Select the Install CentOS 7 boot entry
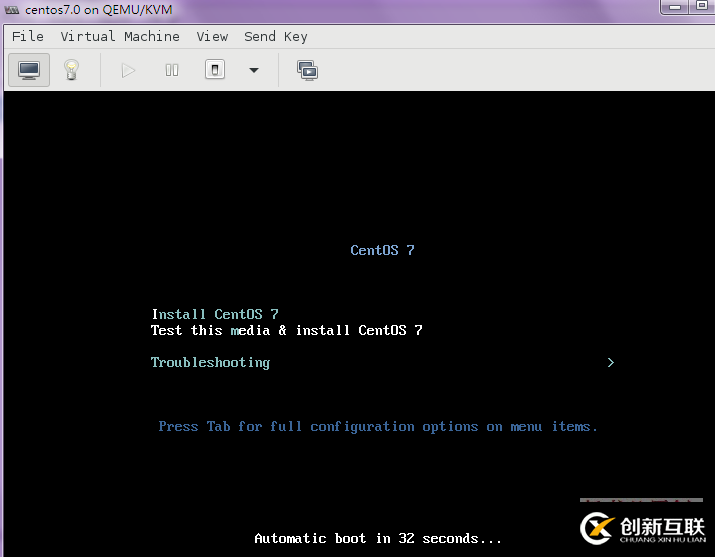 215,314
